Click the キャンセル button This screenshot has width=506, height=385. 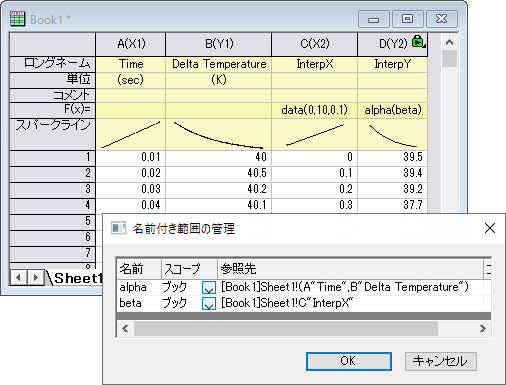pyautogui.click(x=441, y=361)
